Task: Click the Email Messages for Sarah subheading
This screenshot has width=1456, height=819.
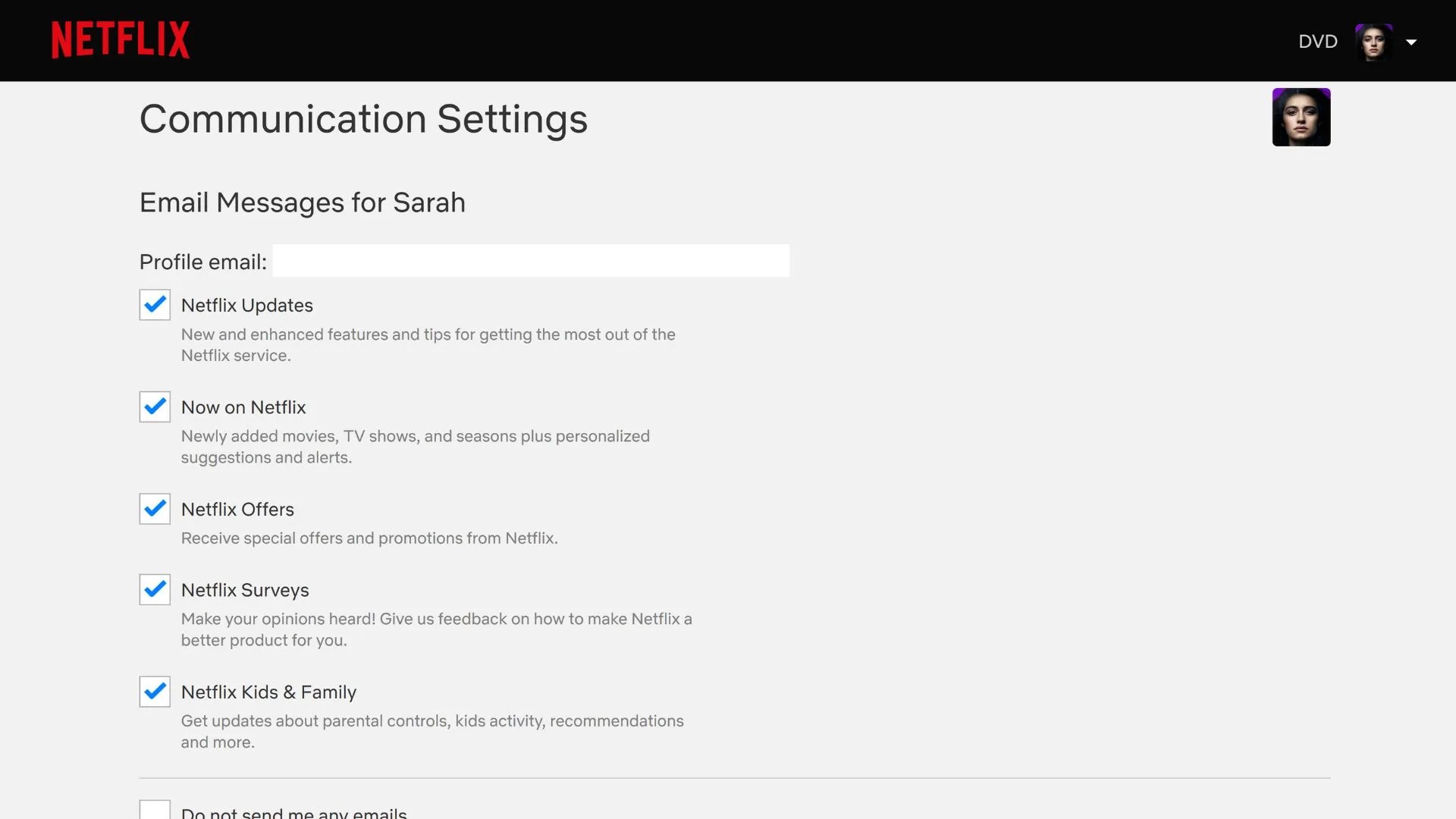Action: pos(302,202)
